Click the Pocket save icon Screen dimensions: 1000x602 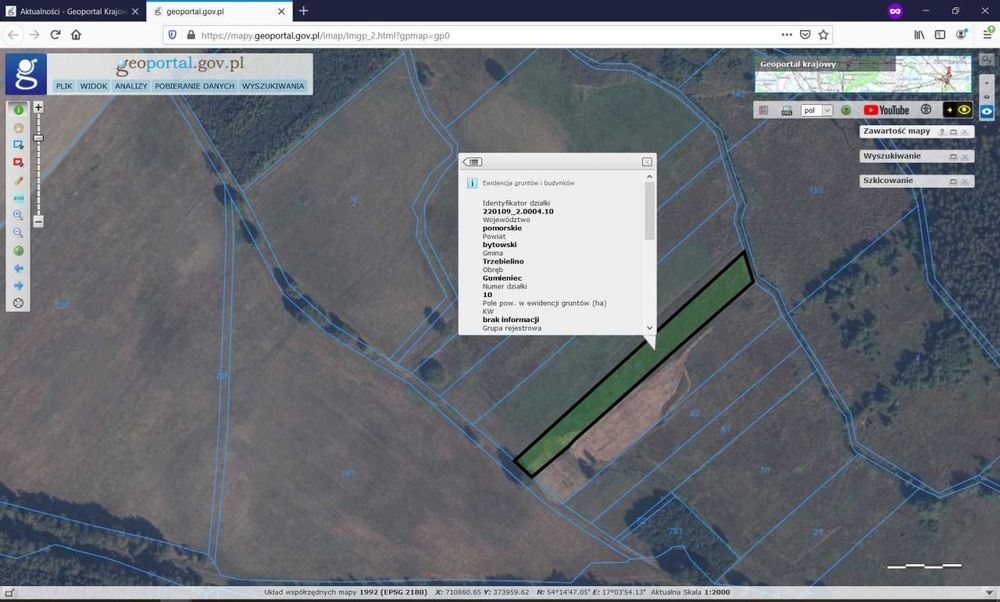805,35
